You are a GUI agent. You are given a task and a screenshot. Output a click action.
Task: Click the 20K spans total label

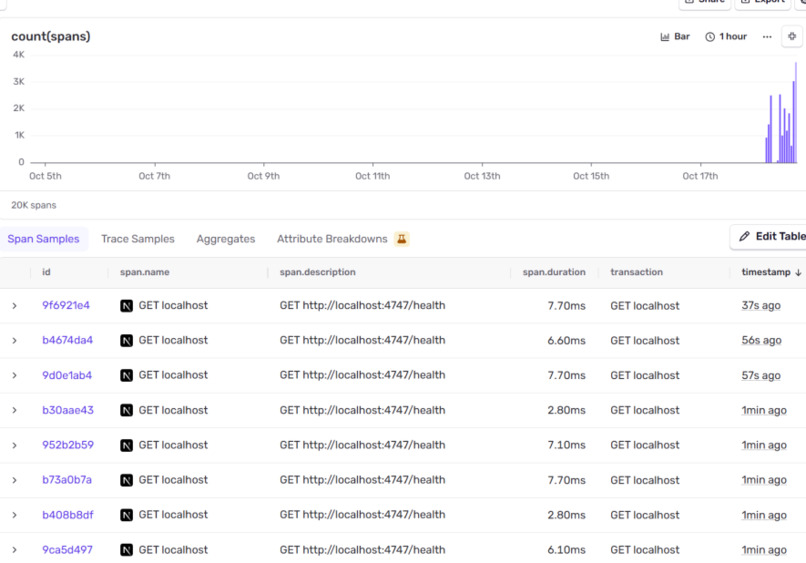[34, 205]
